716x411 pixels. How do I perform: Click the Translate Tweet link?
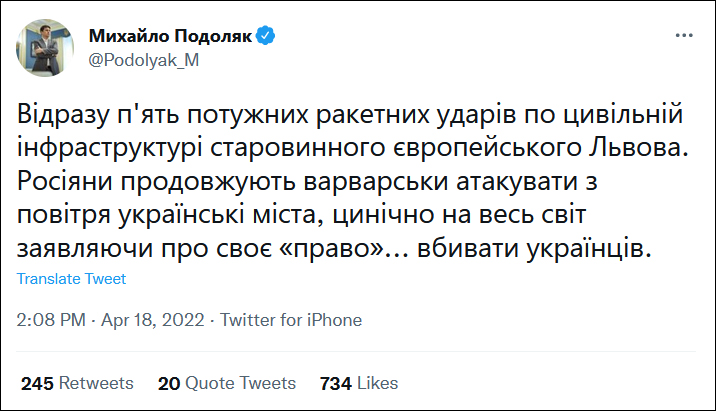(x=71, y=279)
